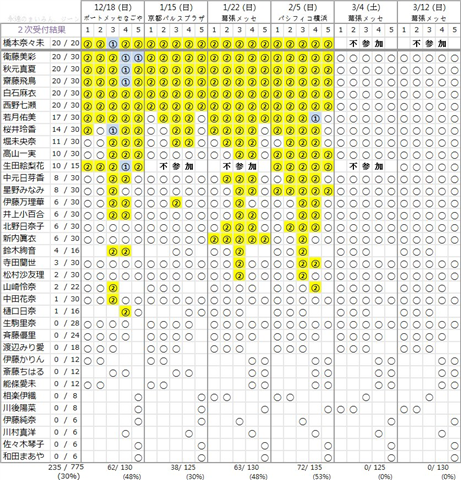Select the 斎藤ちはる row name
The width and height of the screenshot is (461, 480).
[23, 372]
